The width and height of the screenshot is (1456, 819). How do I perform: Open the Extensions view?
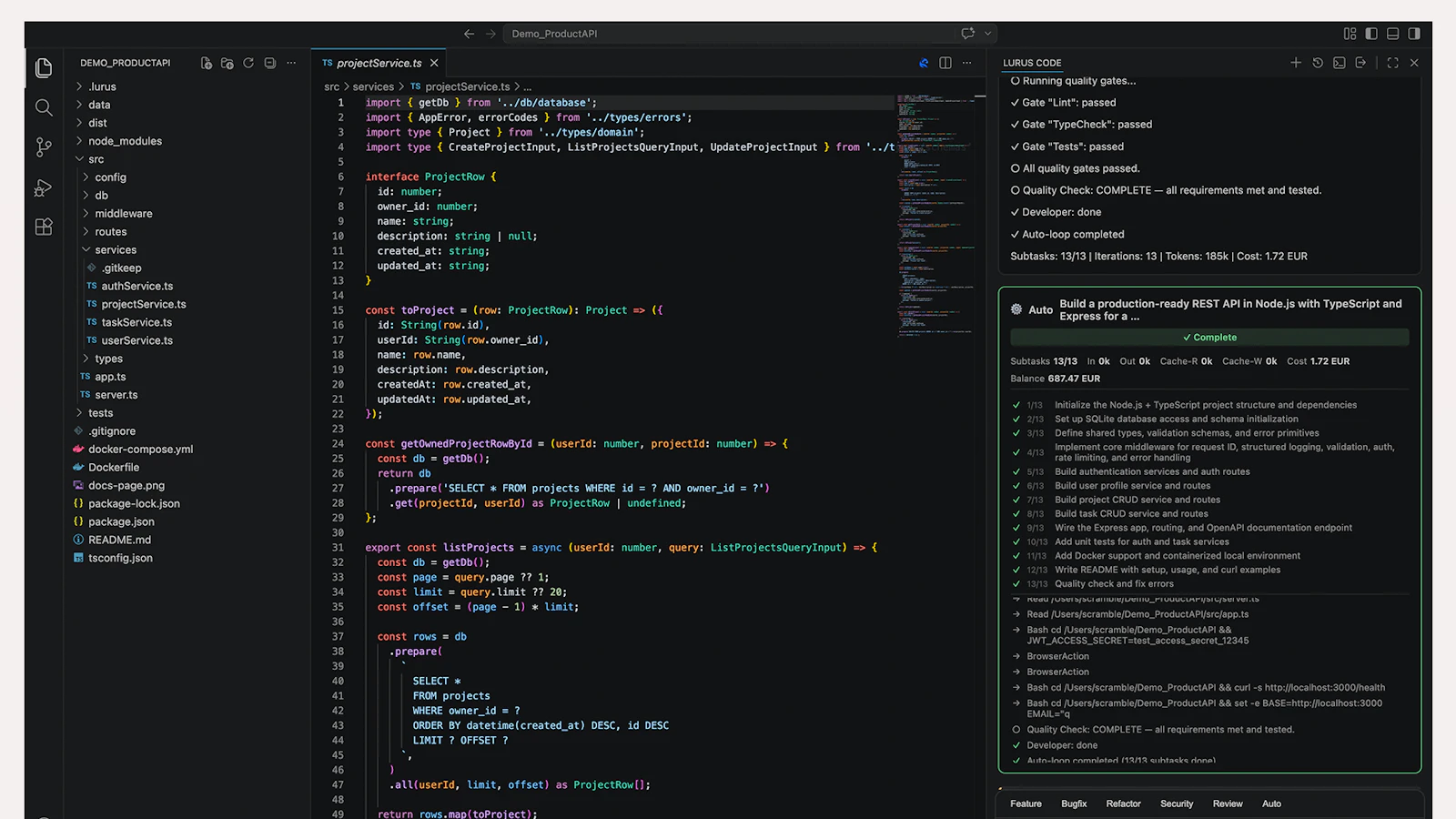point(44,227)
